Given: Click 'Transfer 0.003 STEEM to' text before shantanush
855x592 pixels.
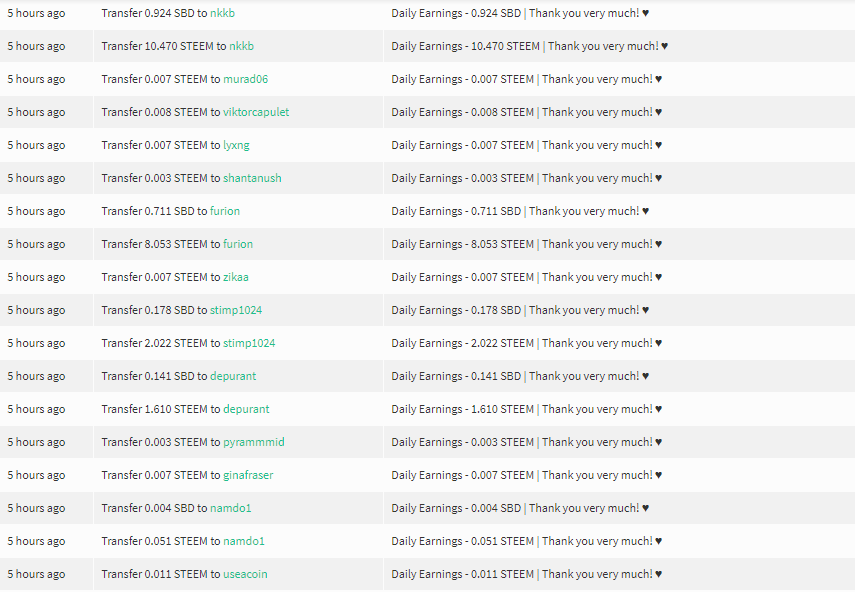Looking at the screenshot, I should (x=161, y=178).
